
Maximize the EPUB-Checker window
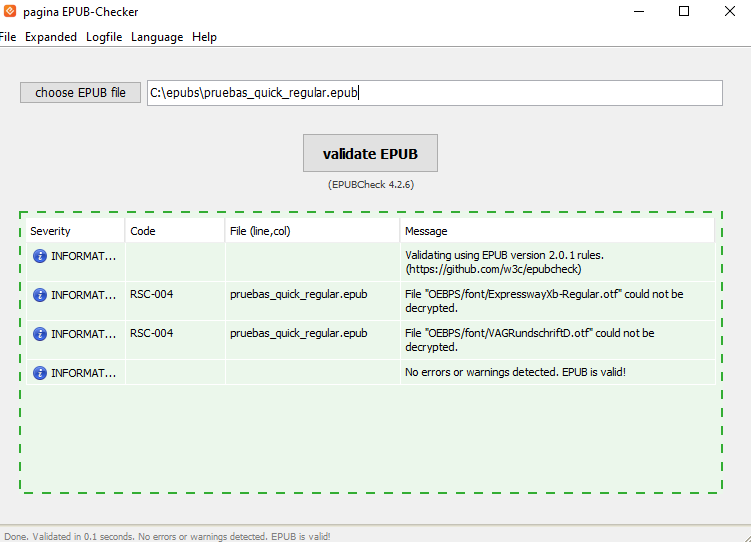click(x=684, y=11)
